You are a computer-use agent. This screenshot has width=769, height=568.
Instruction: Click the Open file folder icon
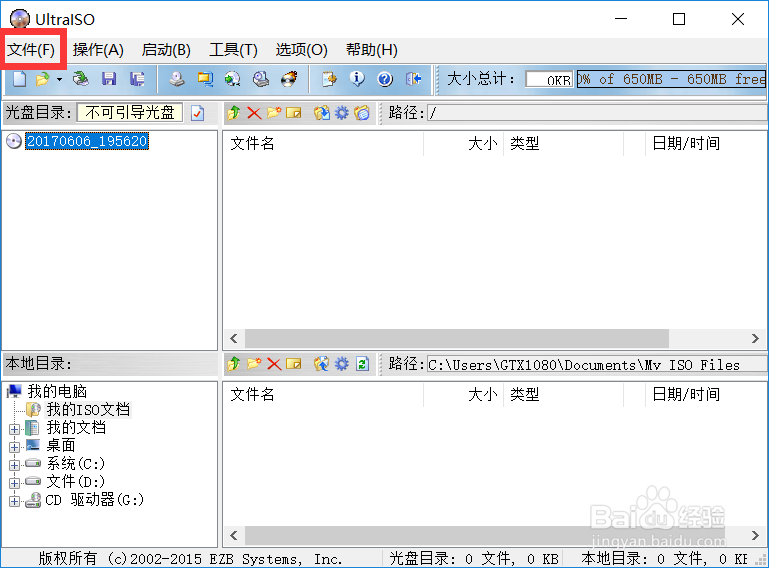(43, 79)
